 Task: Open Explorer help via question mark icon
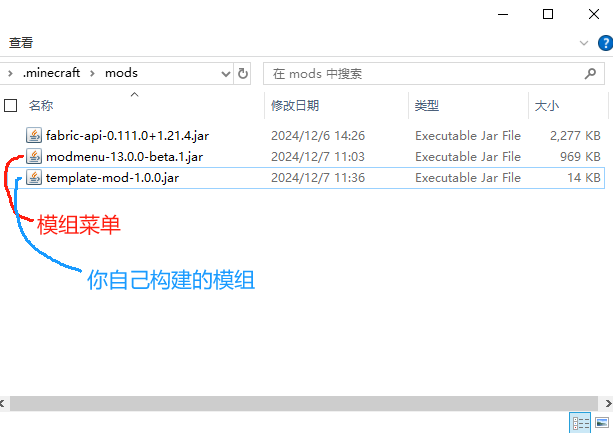point(605,43)
